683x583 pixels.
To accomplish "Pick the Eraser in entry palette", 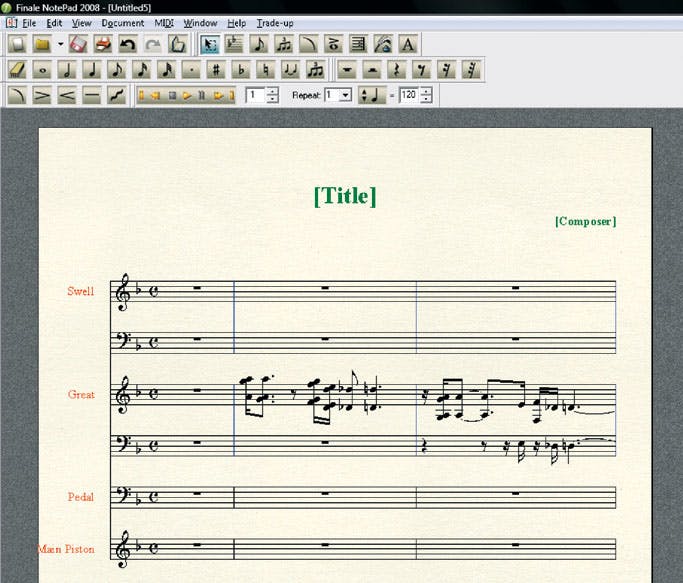I will (x=17, y=70).
